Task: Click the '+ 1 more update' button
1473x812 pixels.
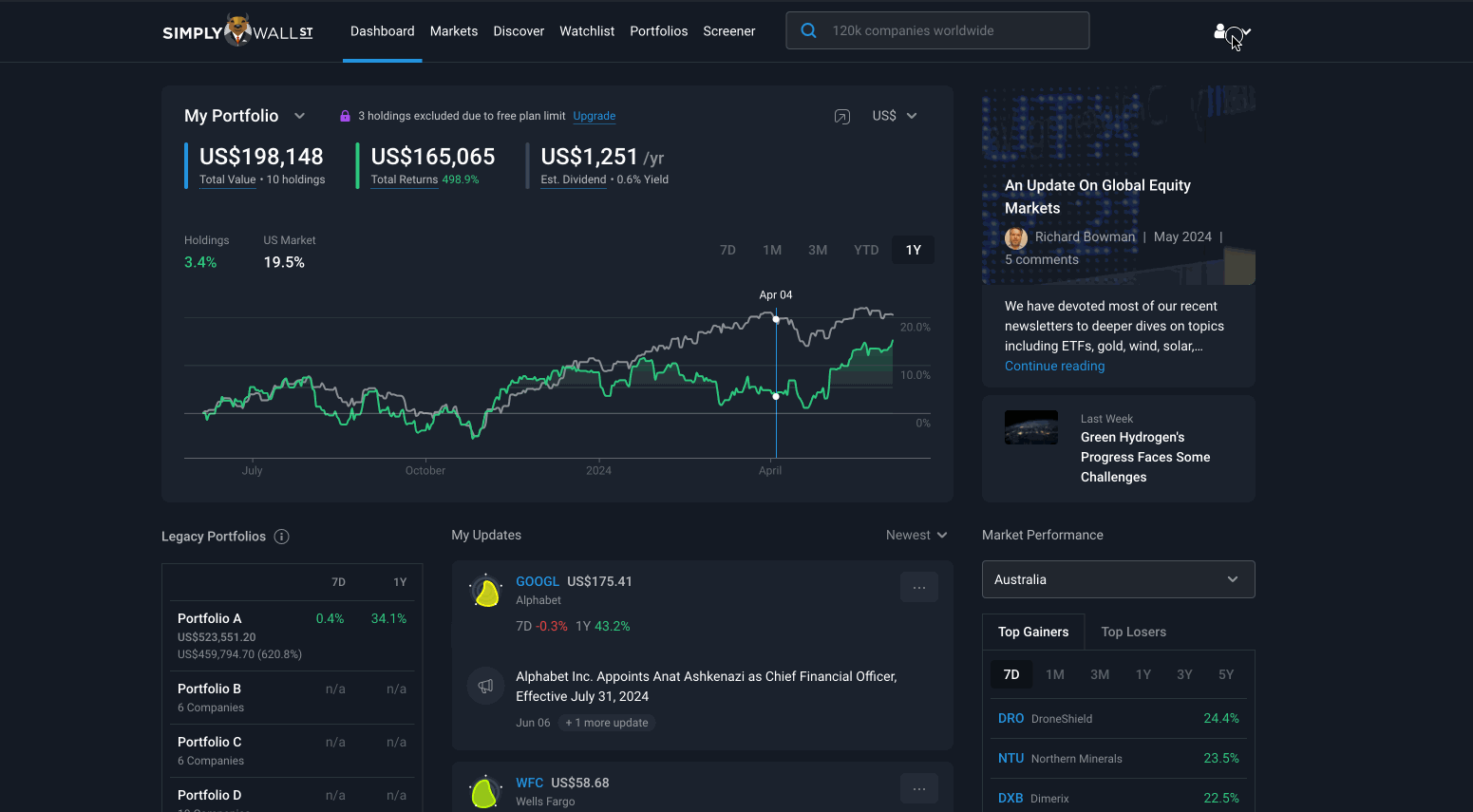Action: 607,723
